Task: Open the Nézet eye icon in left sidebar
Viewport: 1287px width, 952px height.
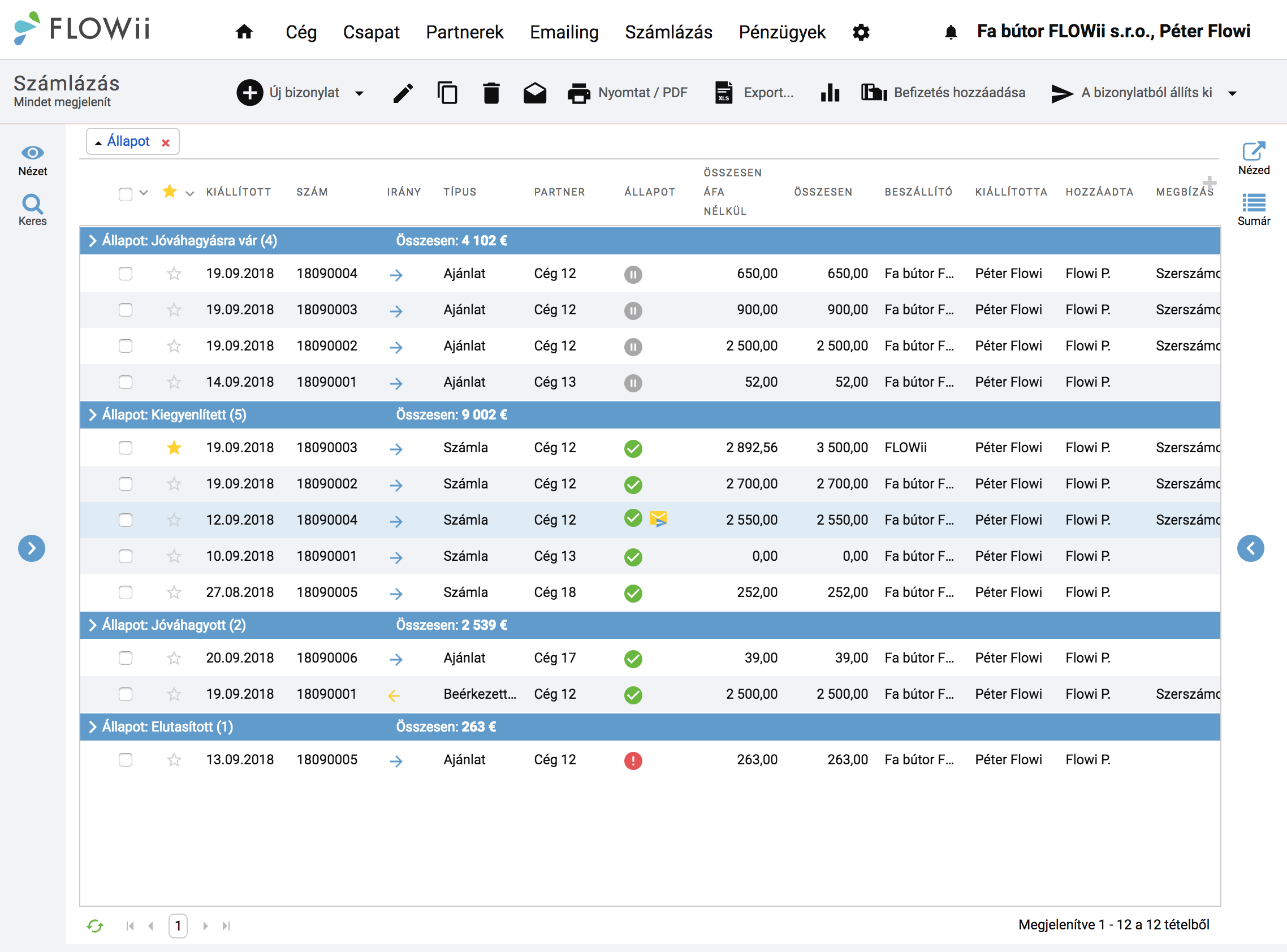Action: point(32,153)
